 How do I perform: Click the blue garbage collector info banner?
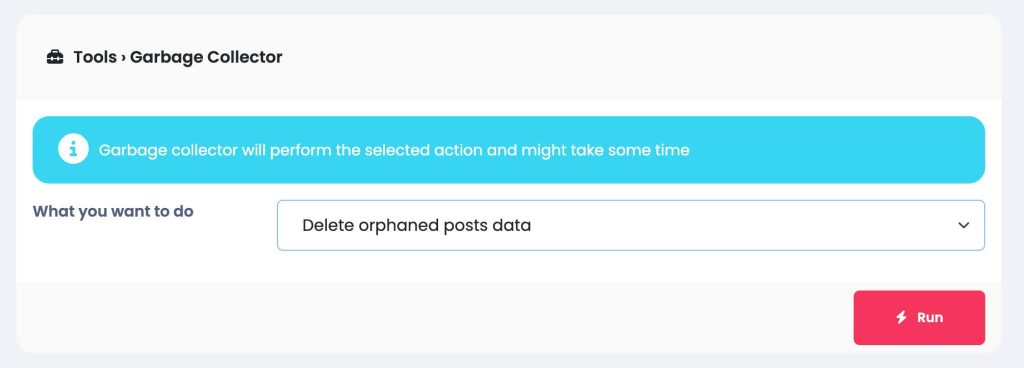tap(509, 149)
